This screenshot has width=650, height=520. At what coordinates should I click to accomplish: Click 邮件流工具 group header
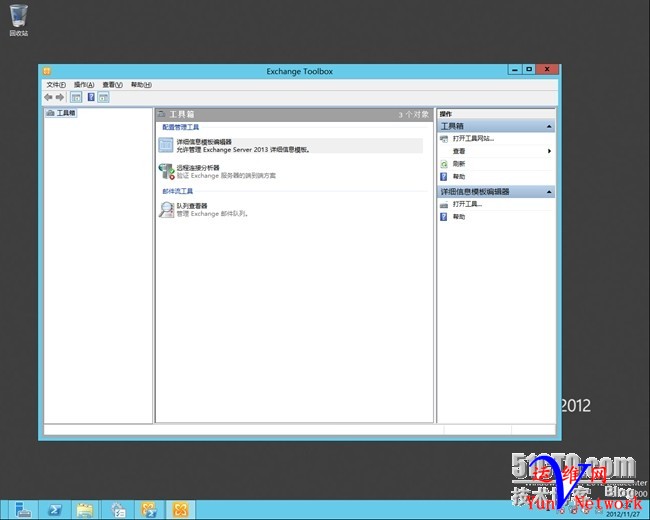point(177,191)
